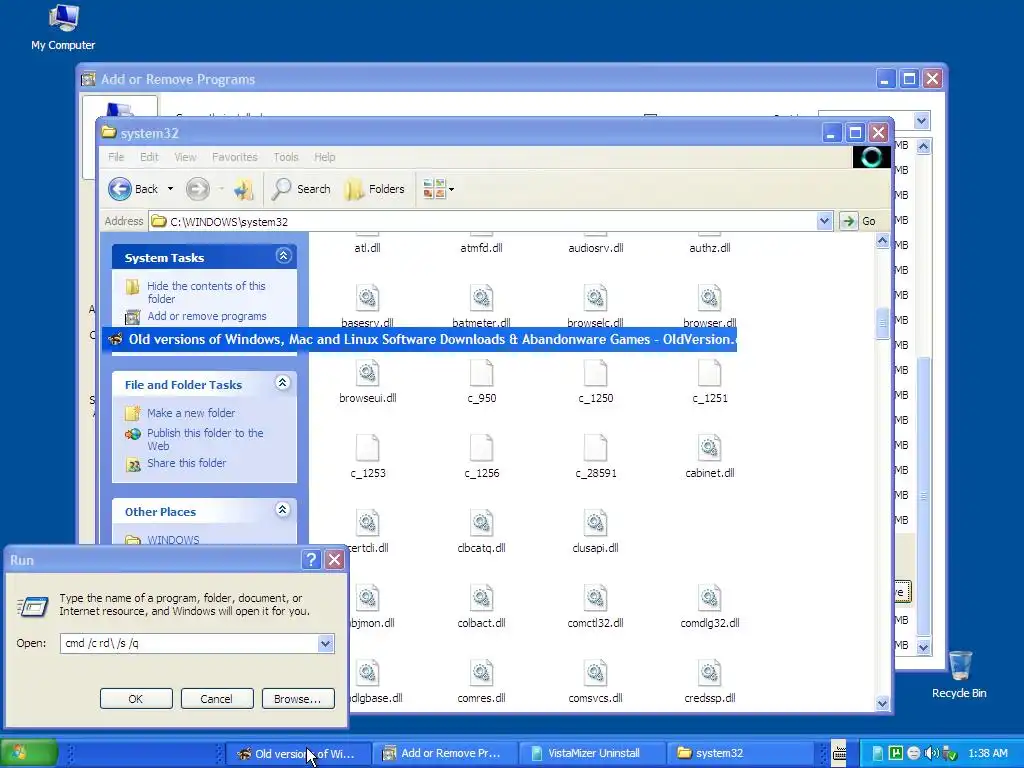Click the Go button
The height and width of the screenshot is (768, 1024).
(x=858, y=221)
